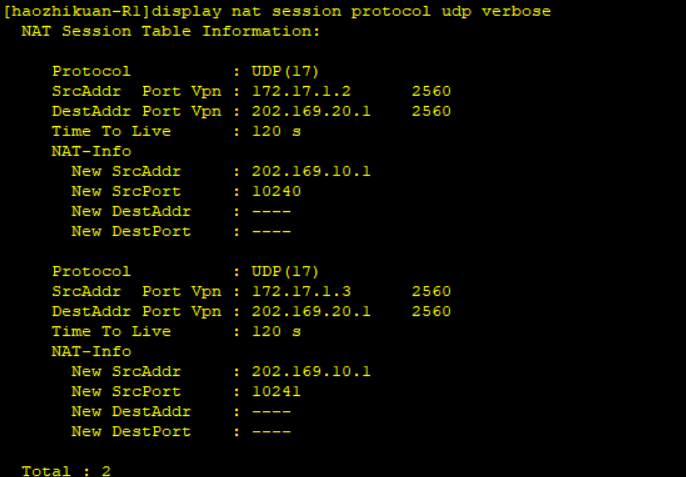Click port 2560 beside 172.17.1.2
The image size is (686, 477).
tap(431, 91)
